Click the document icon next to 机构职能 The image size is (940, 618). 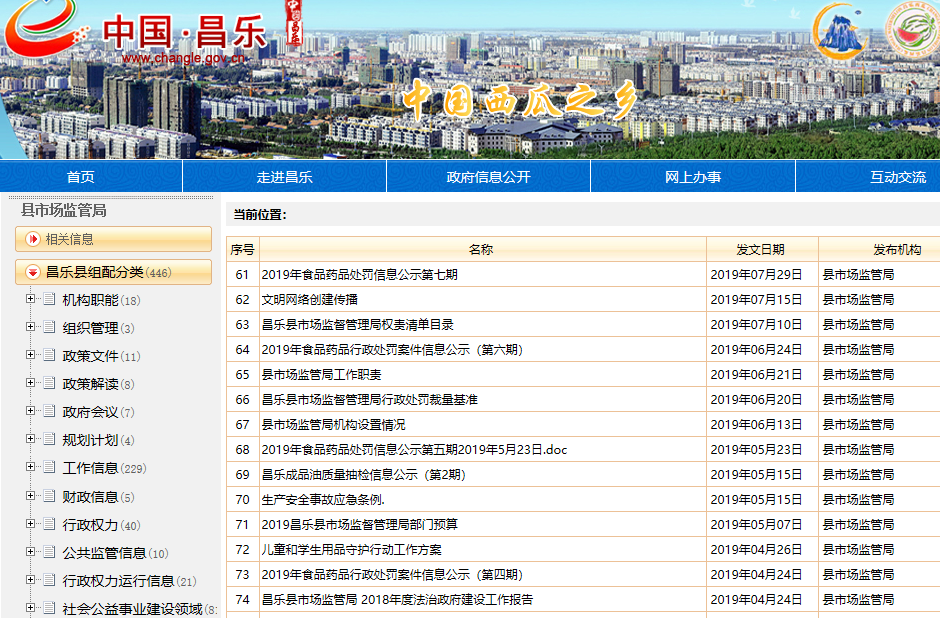coord(49,300)
